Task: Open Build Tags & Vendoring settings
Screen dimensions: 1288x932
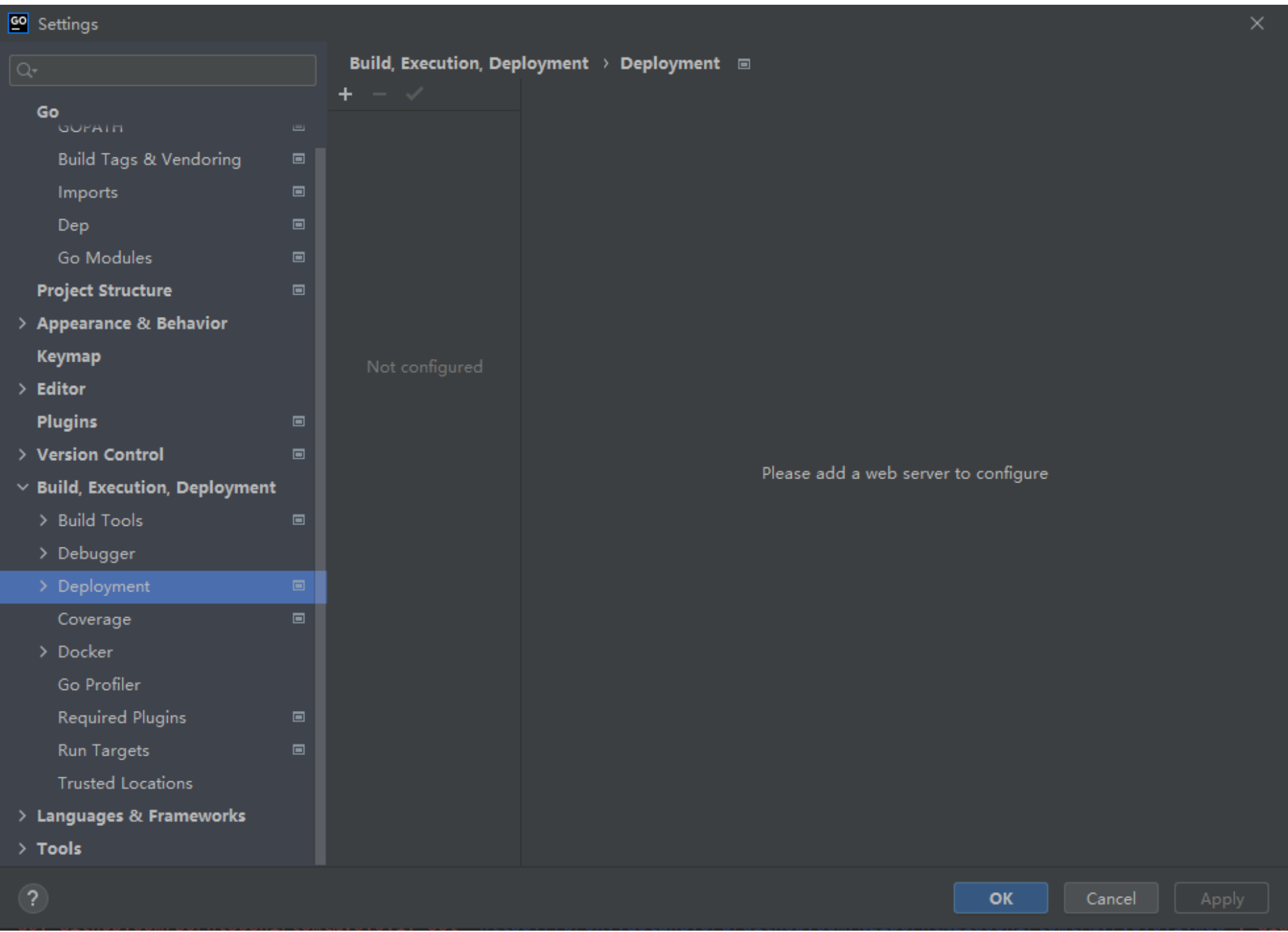Action: point(149,160)
